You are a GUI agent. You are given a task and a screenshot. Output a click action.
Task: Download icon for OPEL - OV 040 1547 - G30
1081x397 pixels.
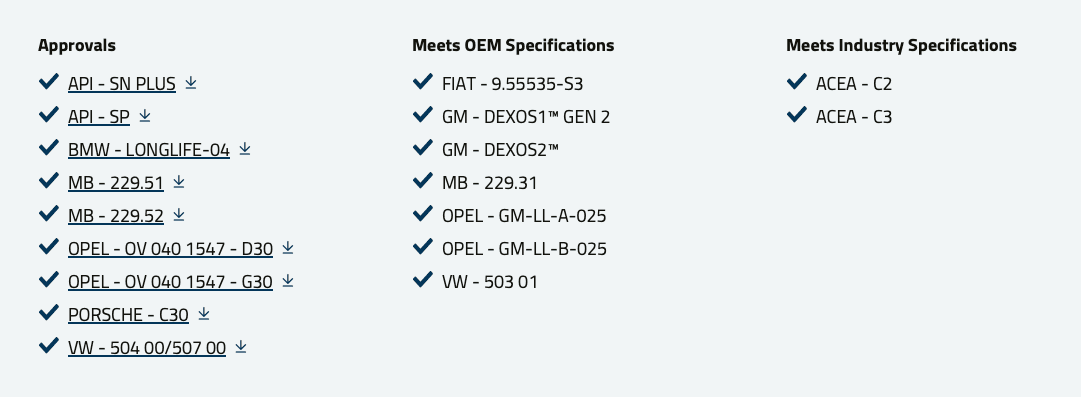point(288,281)
